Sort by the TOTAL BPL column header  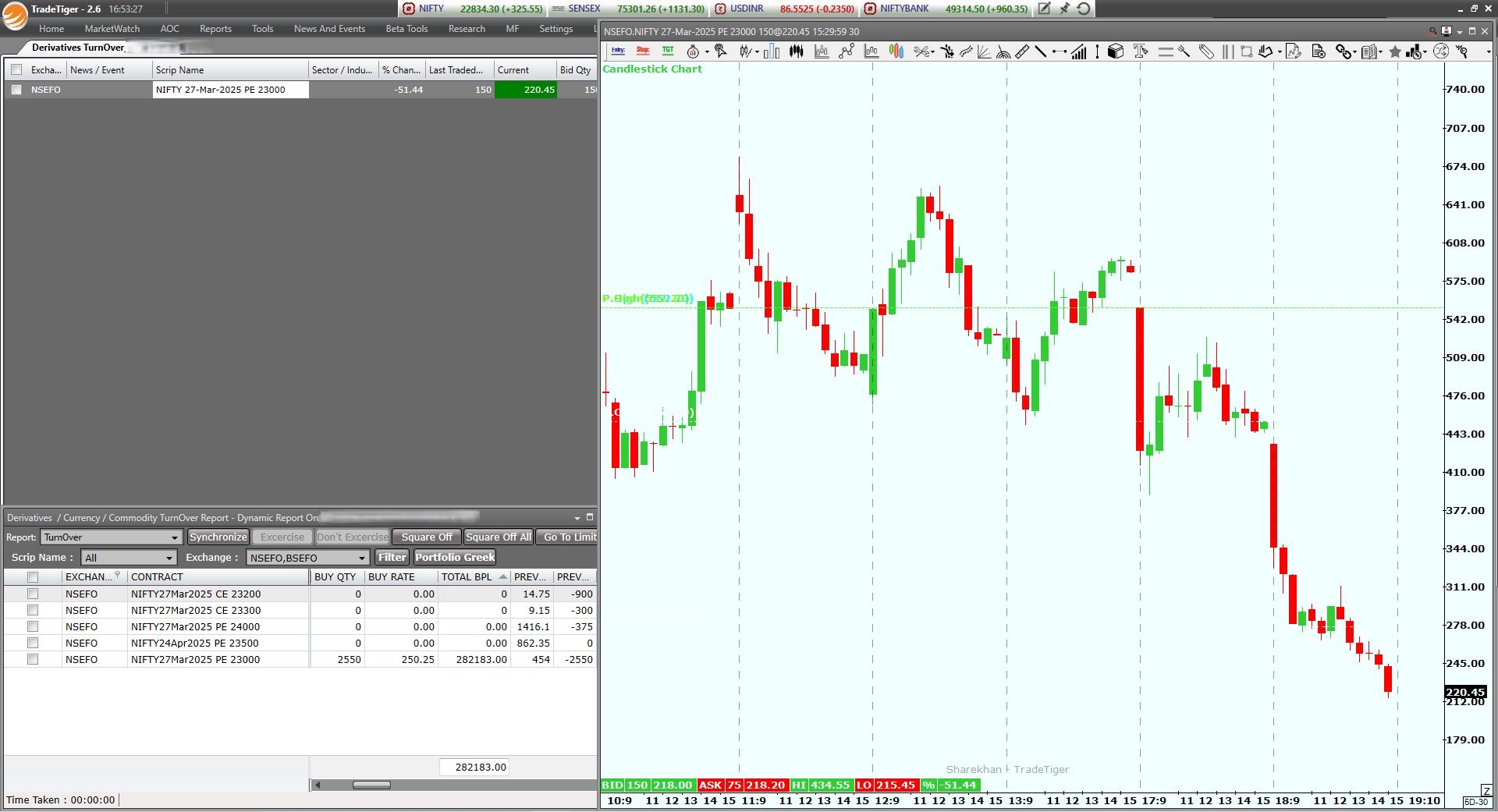(x=474, y=577)
